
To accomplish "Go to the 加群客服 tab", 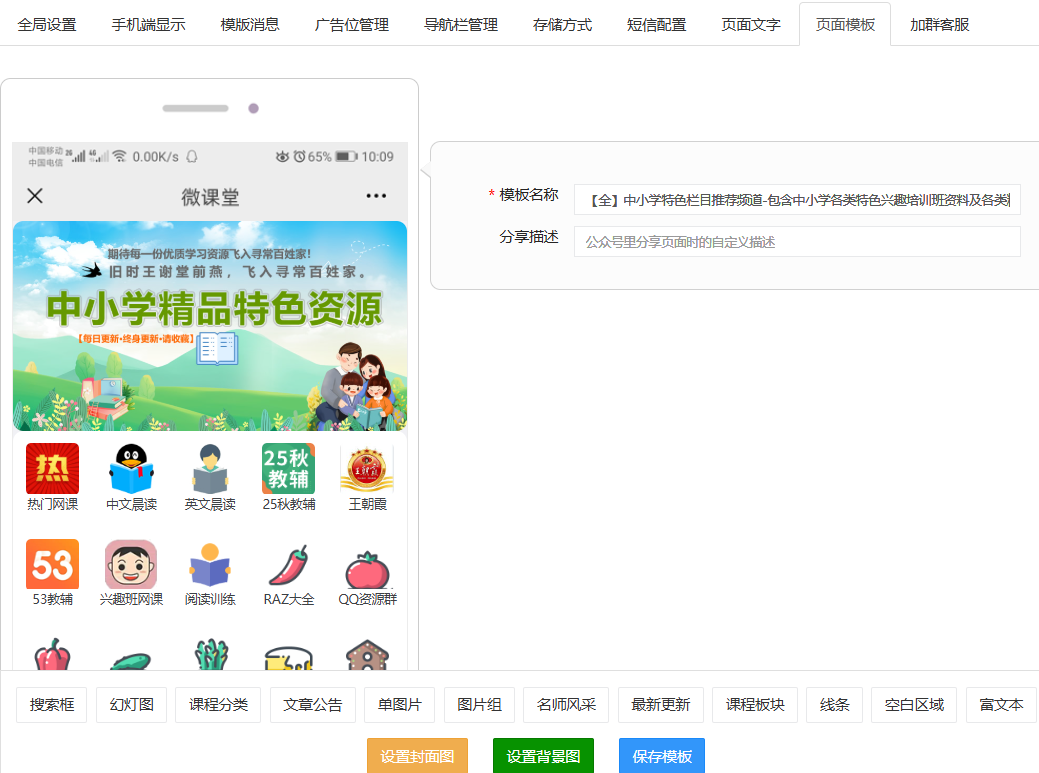I will (939, 25).
